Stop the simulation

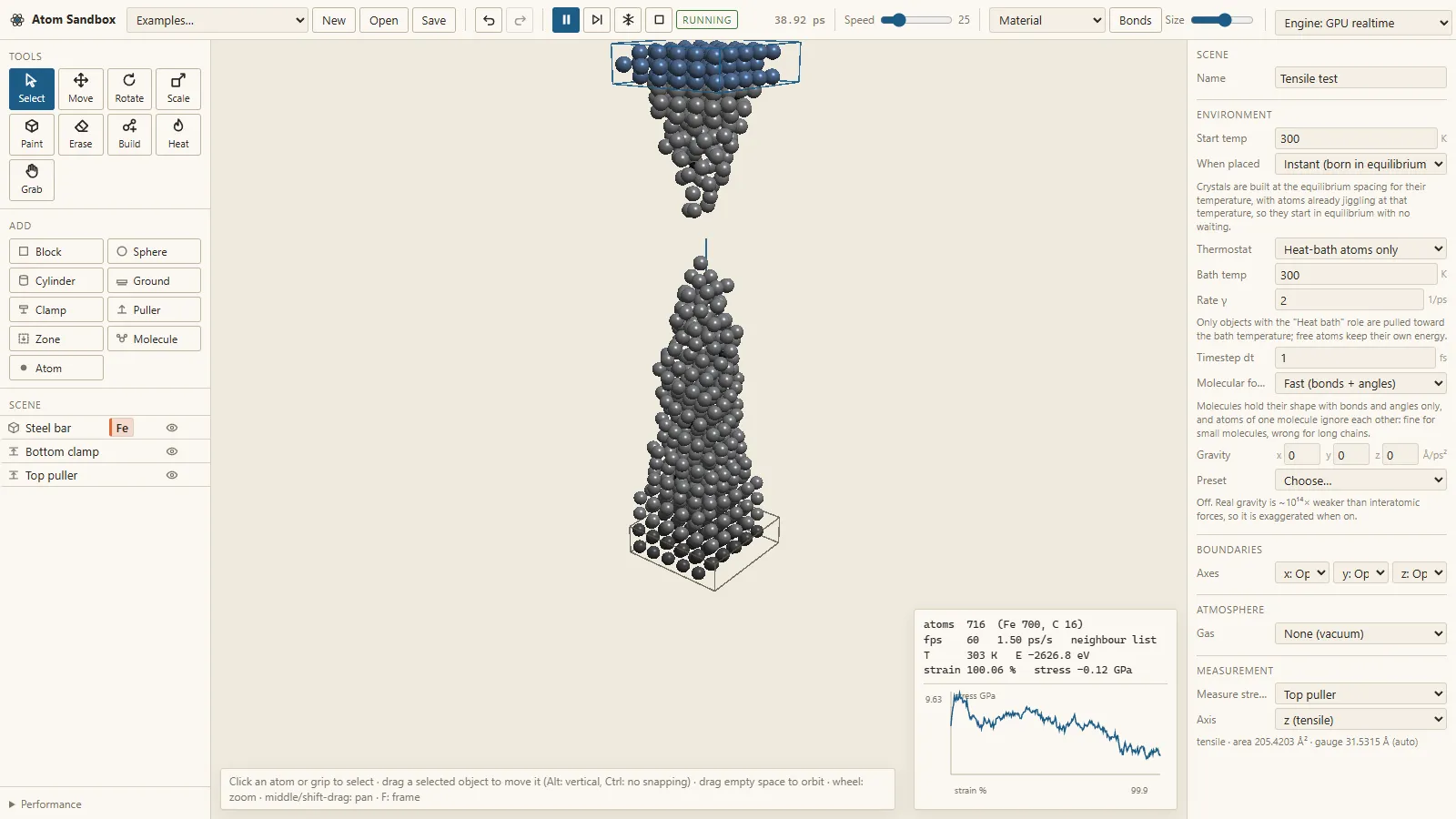coord(659,20)
